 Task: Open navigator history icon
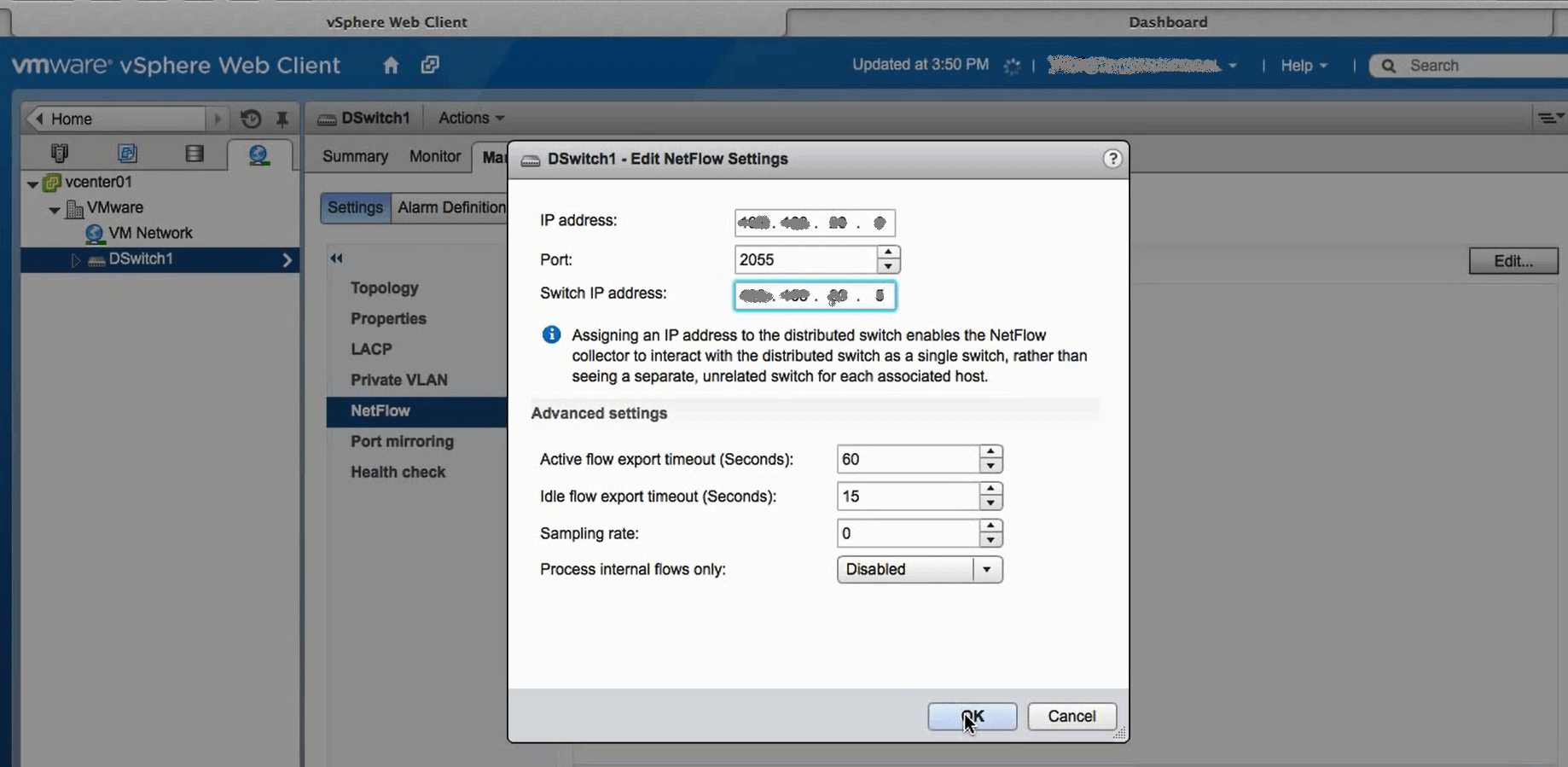[251, 119]
